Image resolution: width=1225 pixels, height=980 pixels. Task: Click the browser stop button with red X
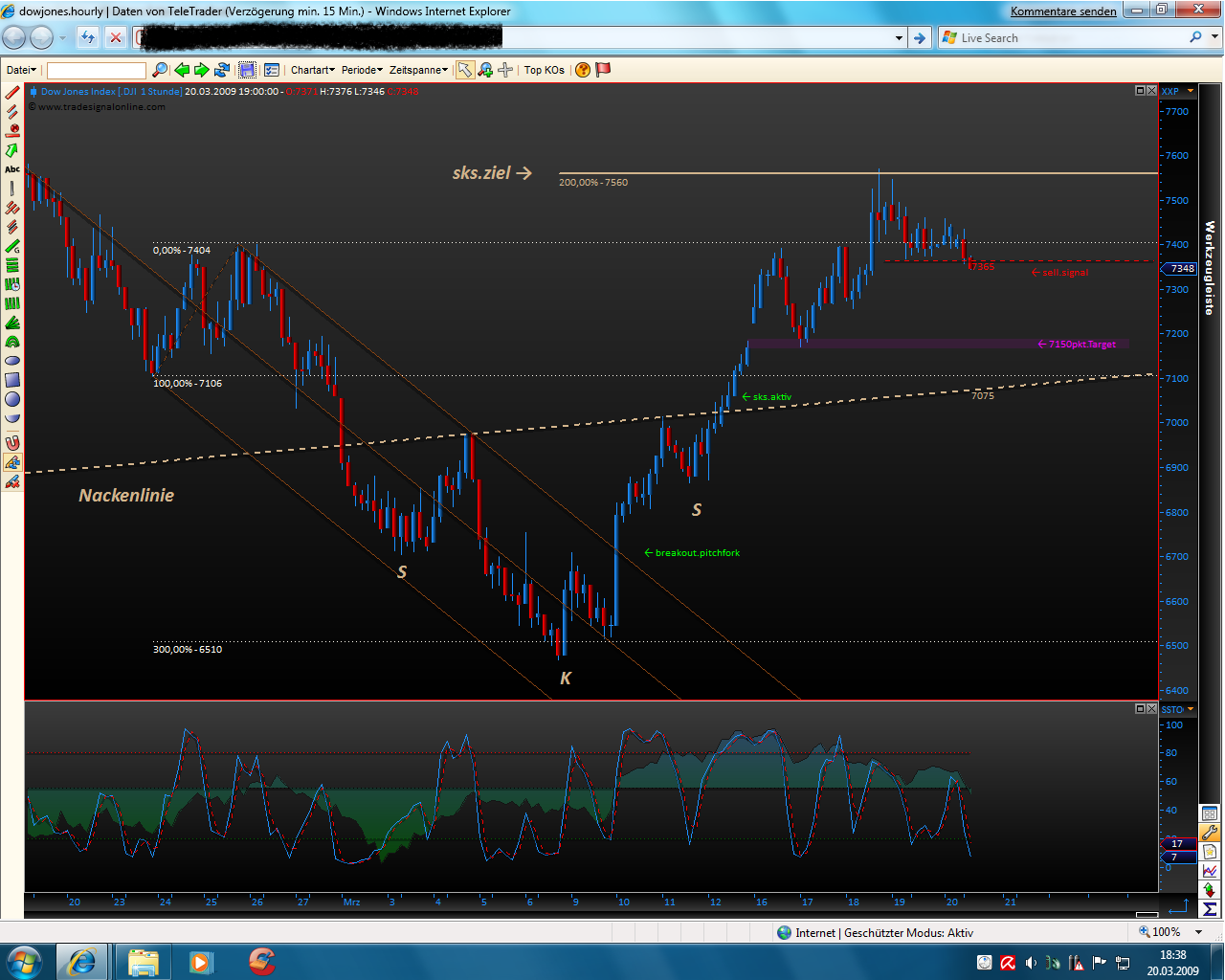(116, 37)
